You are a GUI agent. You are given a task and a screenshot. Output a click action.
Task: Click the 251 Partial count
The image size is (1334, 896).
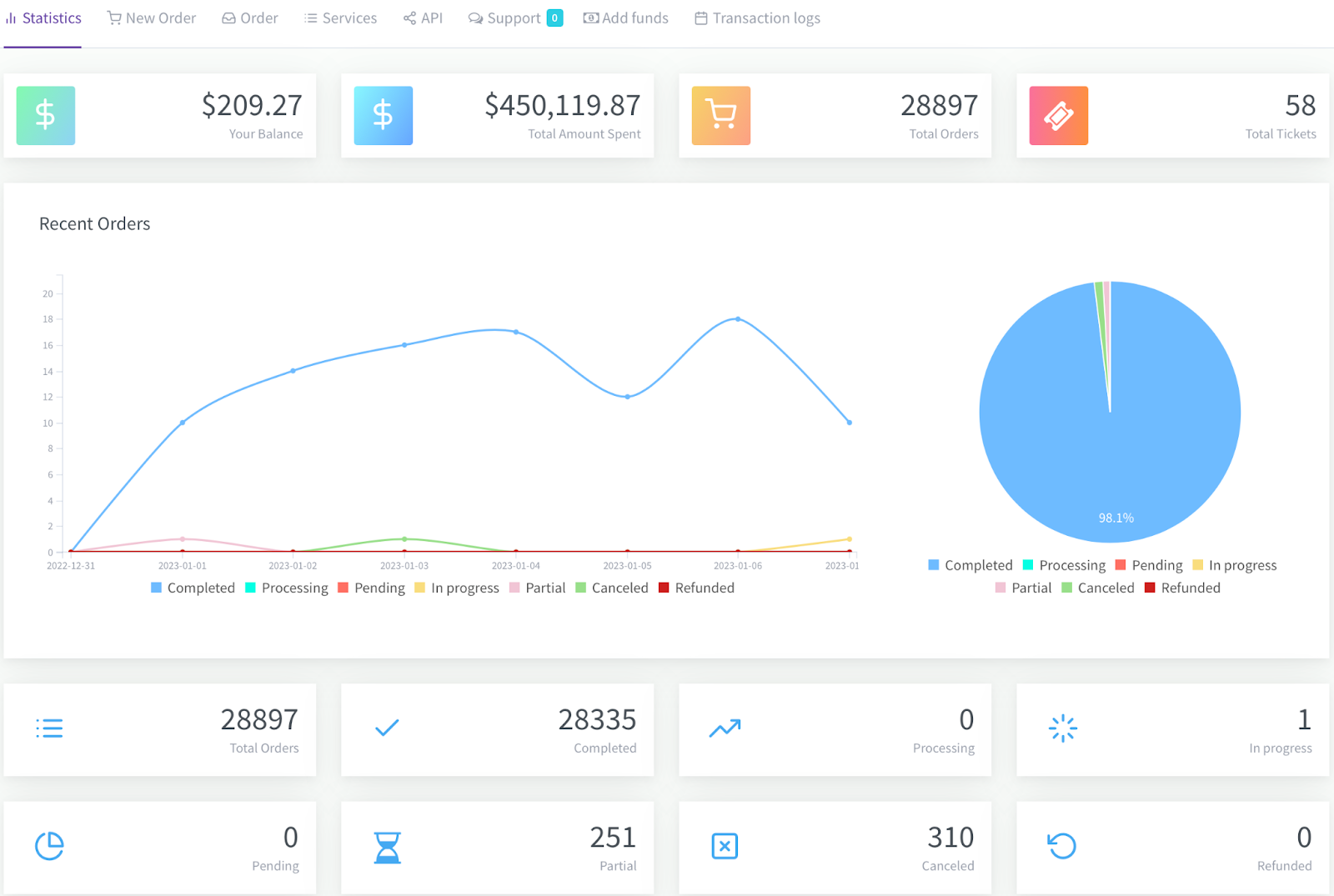pyautogui.click(x=614, y=838)
